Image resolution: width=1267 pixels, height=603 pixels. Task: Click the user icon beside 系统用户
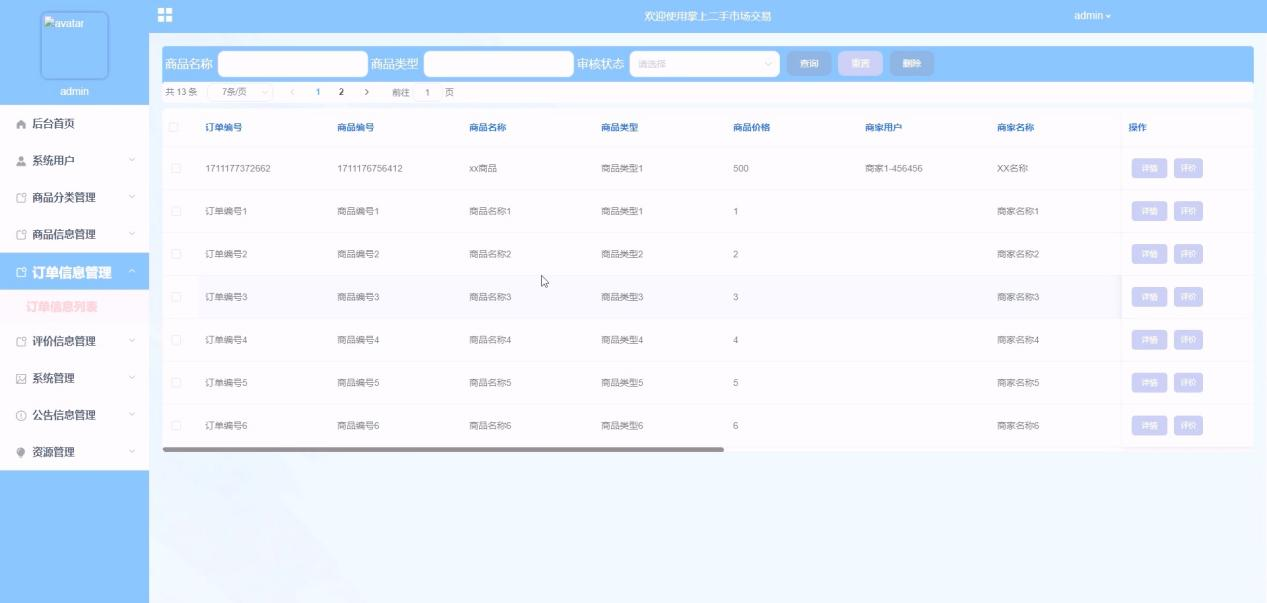click(x=21, y=161)
